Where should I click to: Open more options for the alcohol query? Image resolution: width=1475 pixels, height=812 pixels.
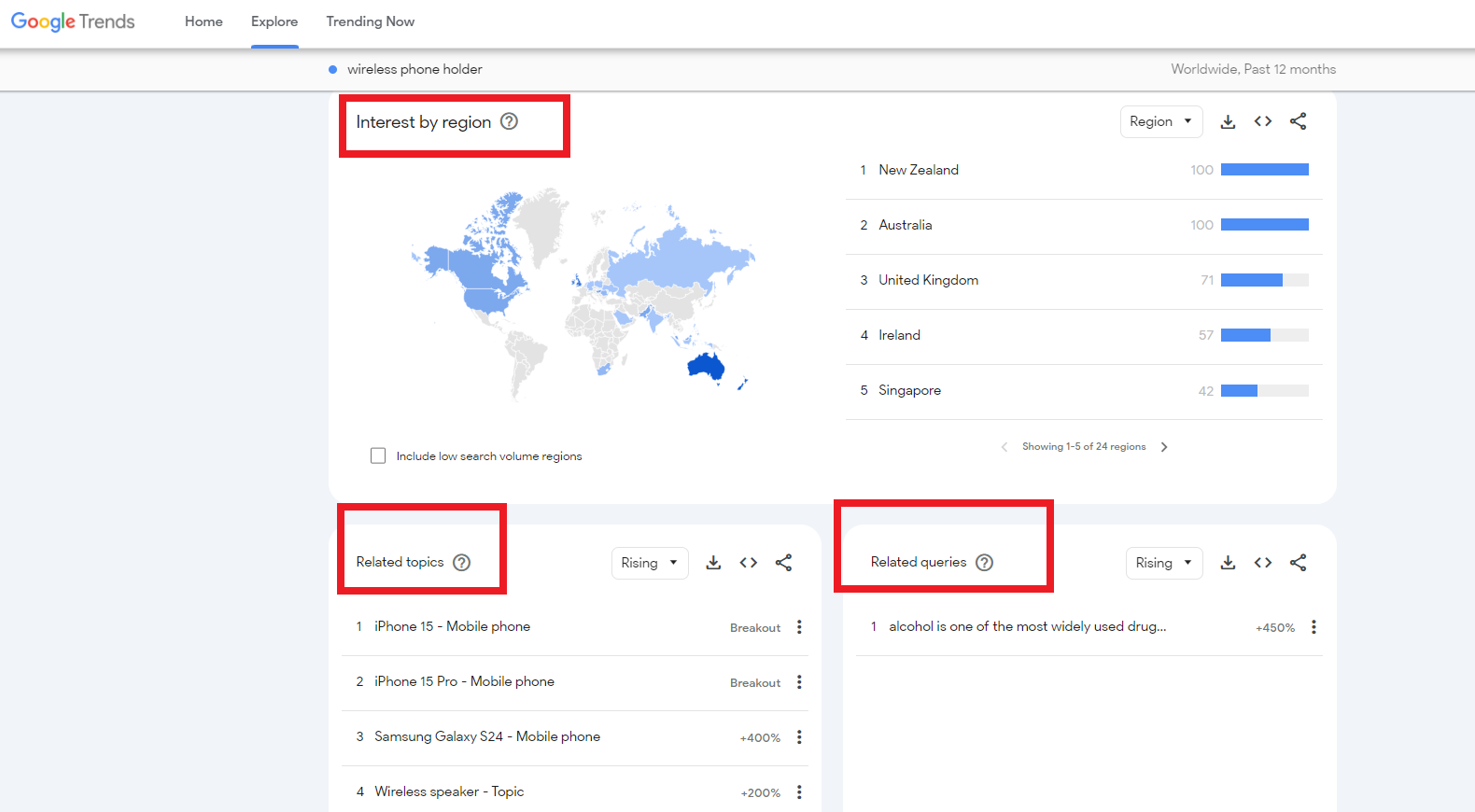(1313, 627)
